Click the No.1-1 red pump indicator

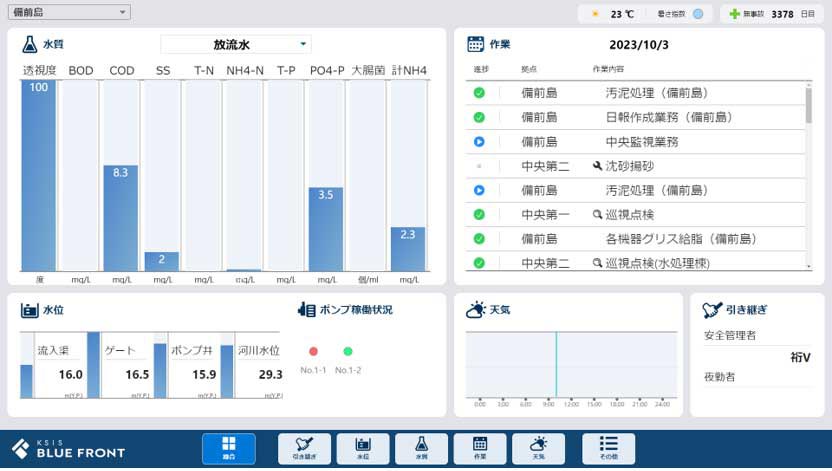click(x=313, y=352)
